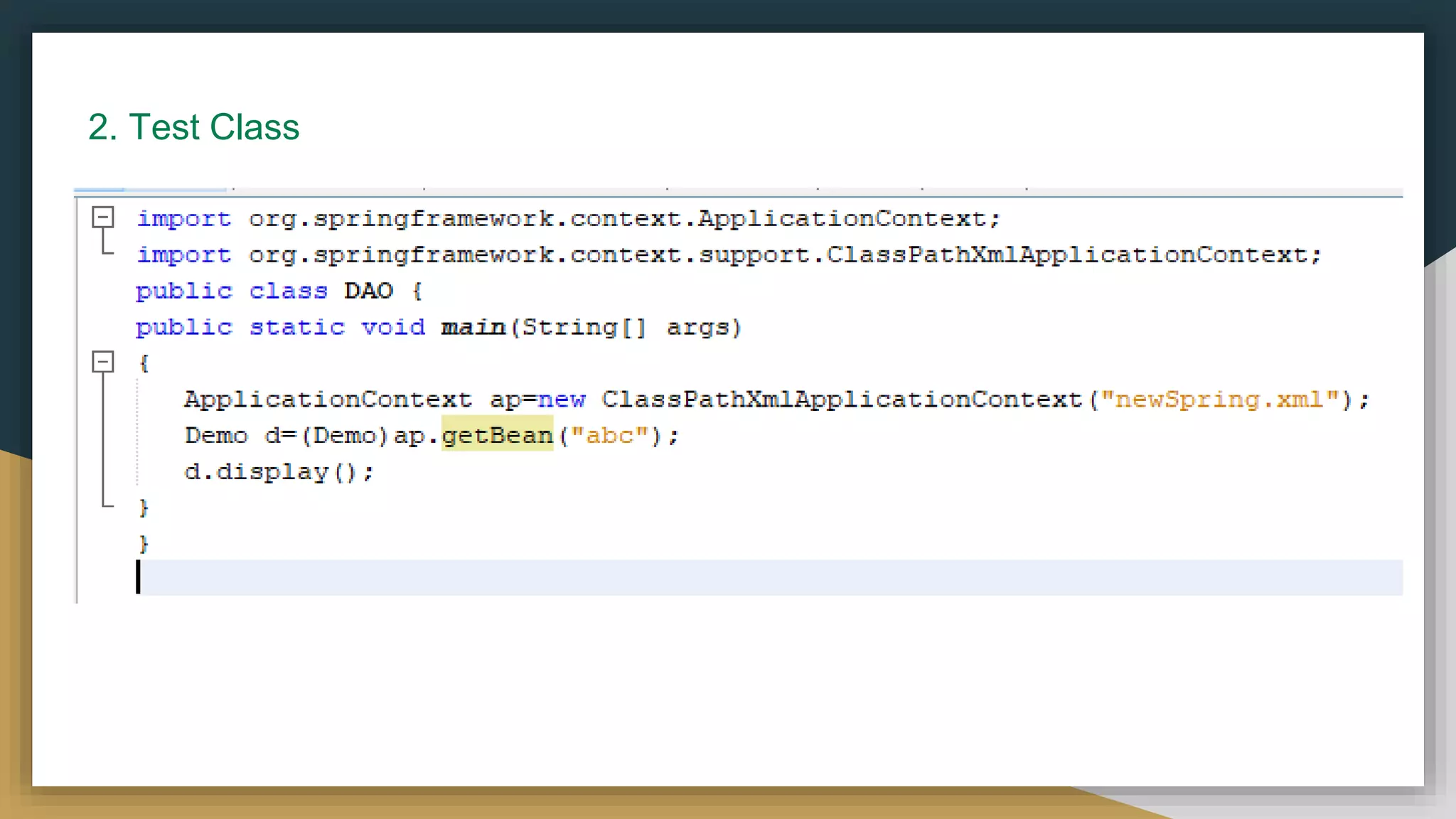Image resolution: width=1456 pixels, height=819 pixels.
Task: Click ClassPathXmlApplicationContext in the second import
Action: pyautogui.click(x=1066, y=255)
